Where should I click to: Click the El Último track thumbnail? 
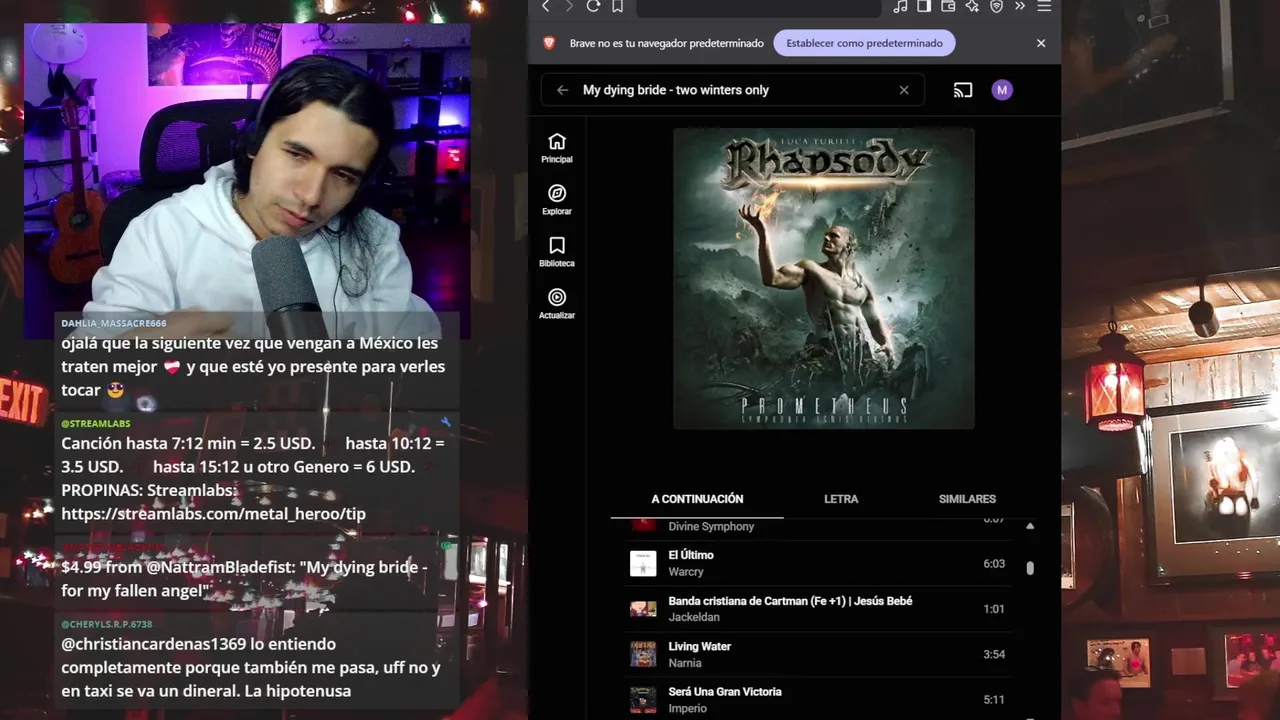[643, 563]
